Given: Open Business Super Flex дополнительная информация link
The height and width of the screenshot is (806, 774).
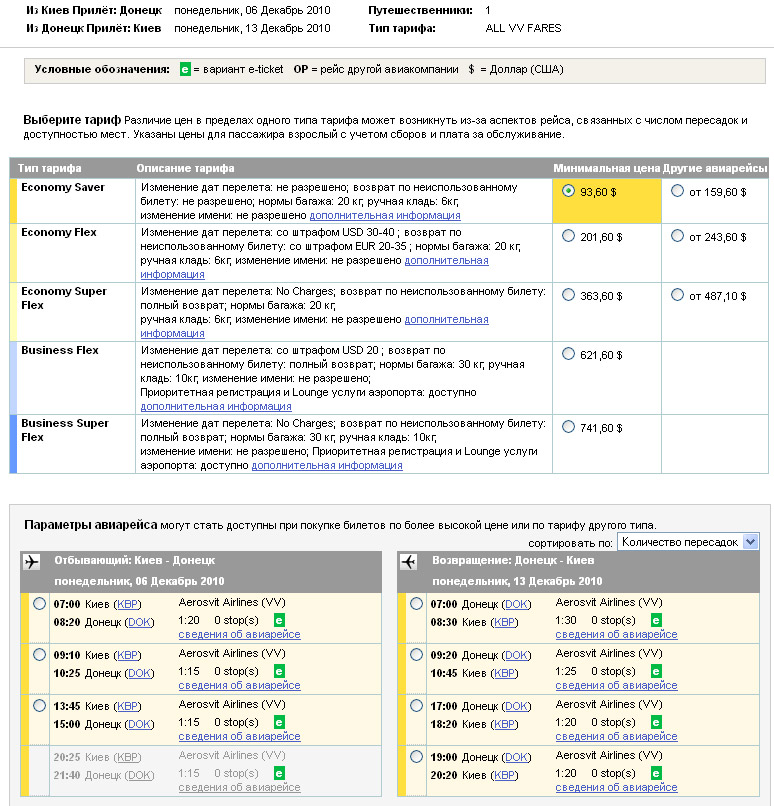Looking at the screenshot, I should [x=327, y=465].
